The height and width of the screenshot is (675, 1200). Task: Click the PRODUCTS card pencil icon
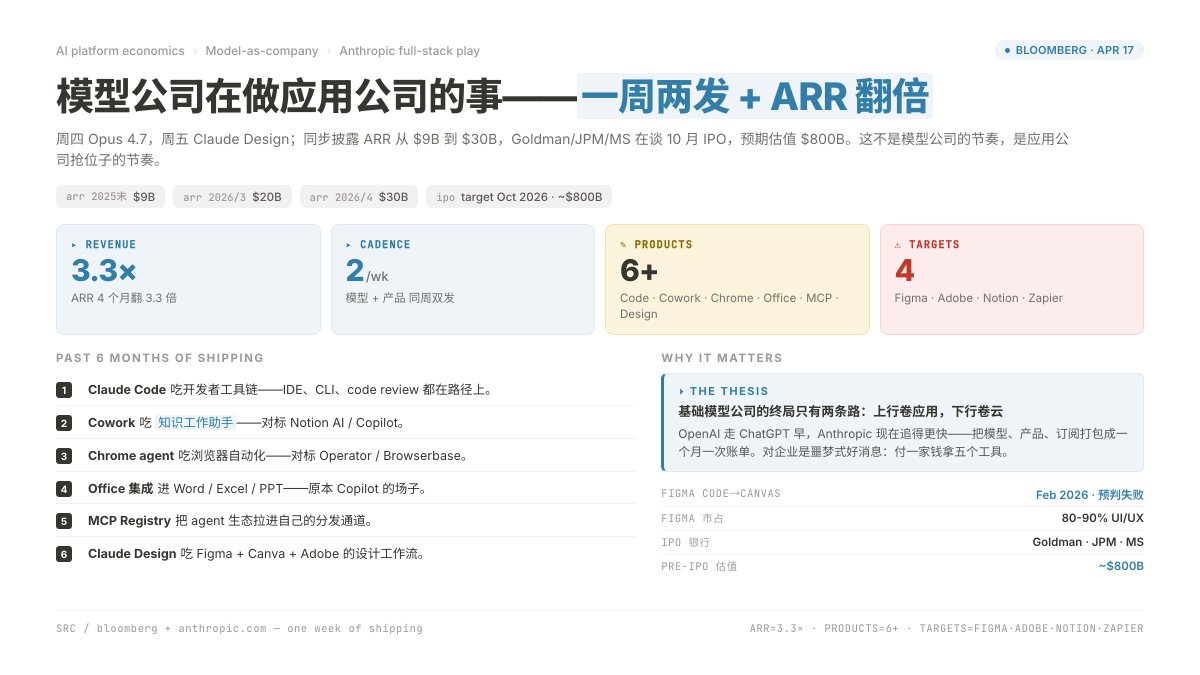coord(624,245)
